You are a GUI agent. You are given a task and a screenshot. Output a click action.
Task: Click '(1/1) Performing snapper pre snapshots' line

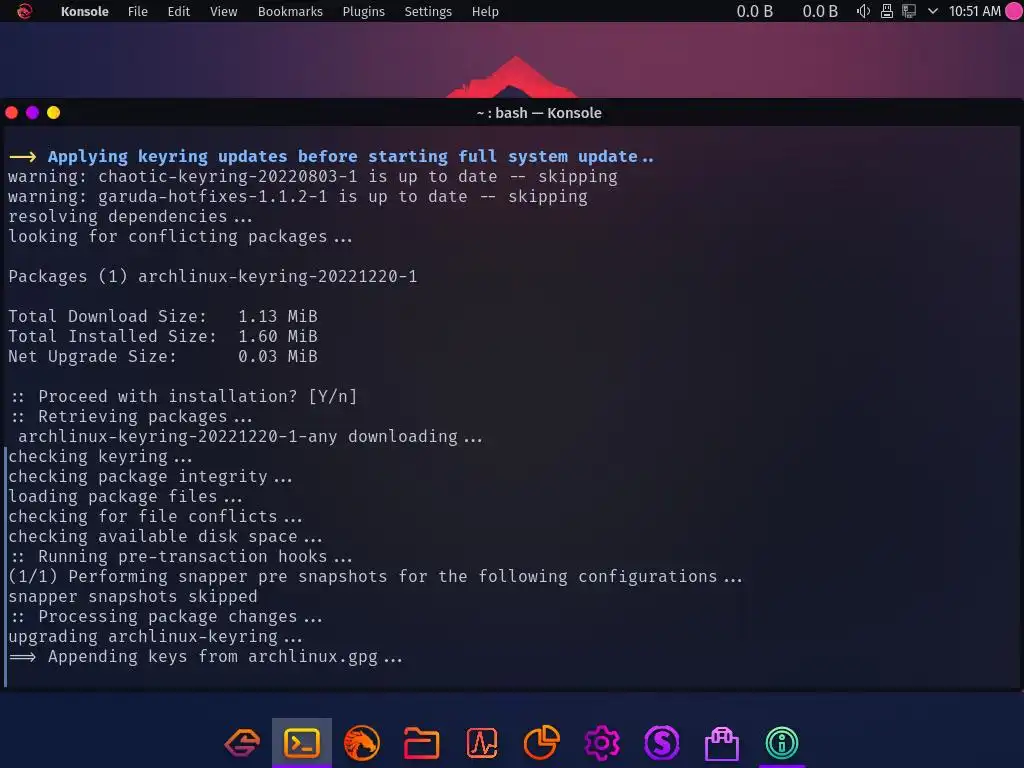(376, 577)
